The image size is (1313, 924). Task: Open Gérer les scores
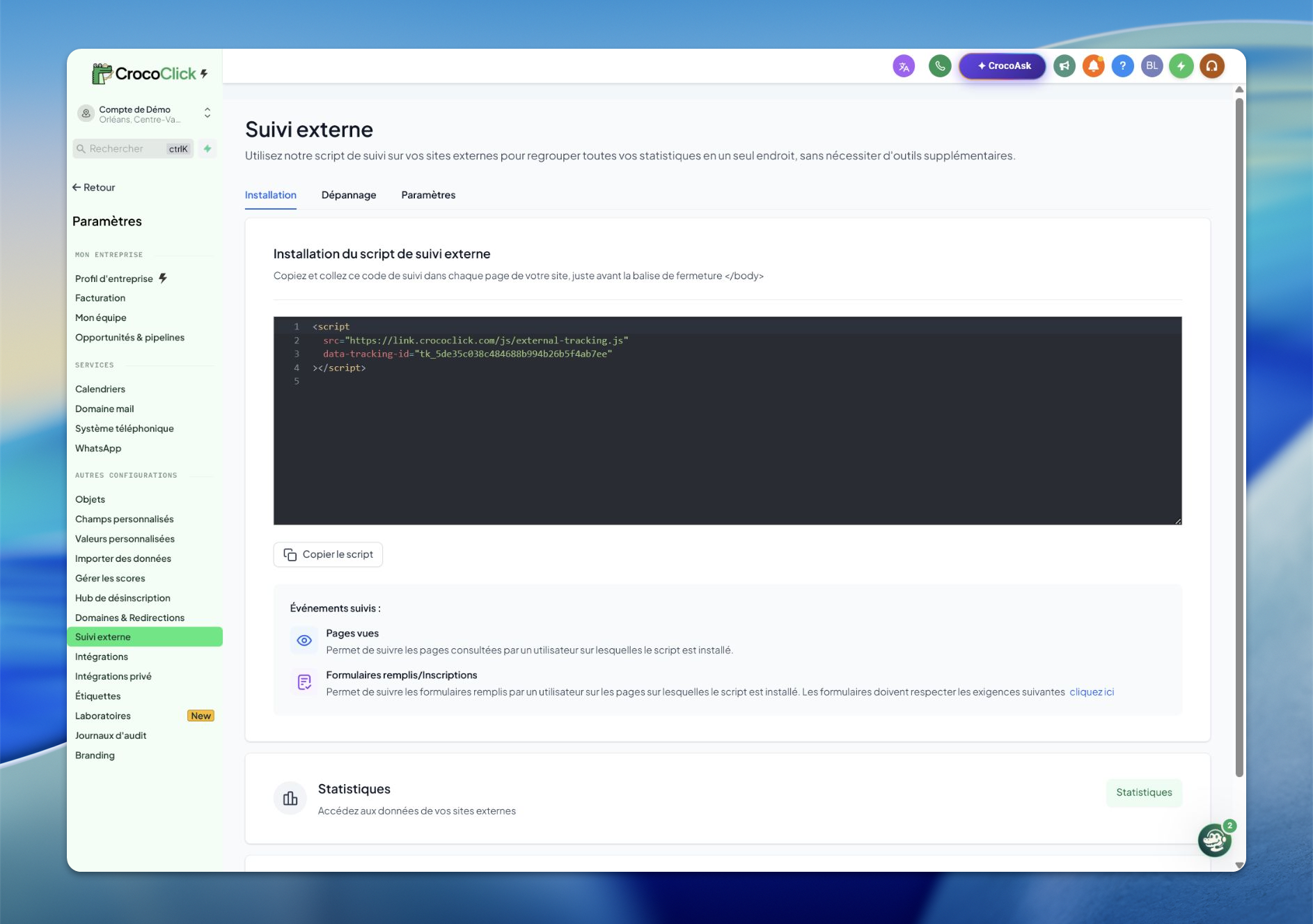[110, 578]
